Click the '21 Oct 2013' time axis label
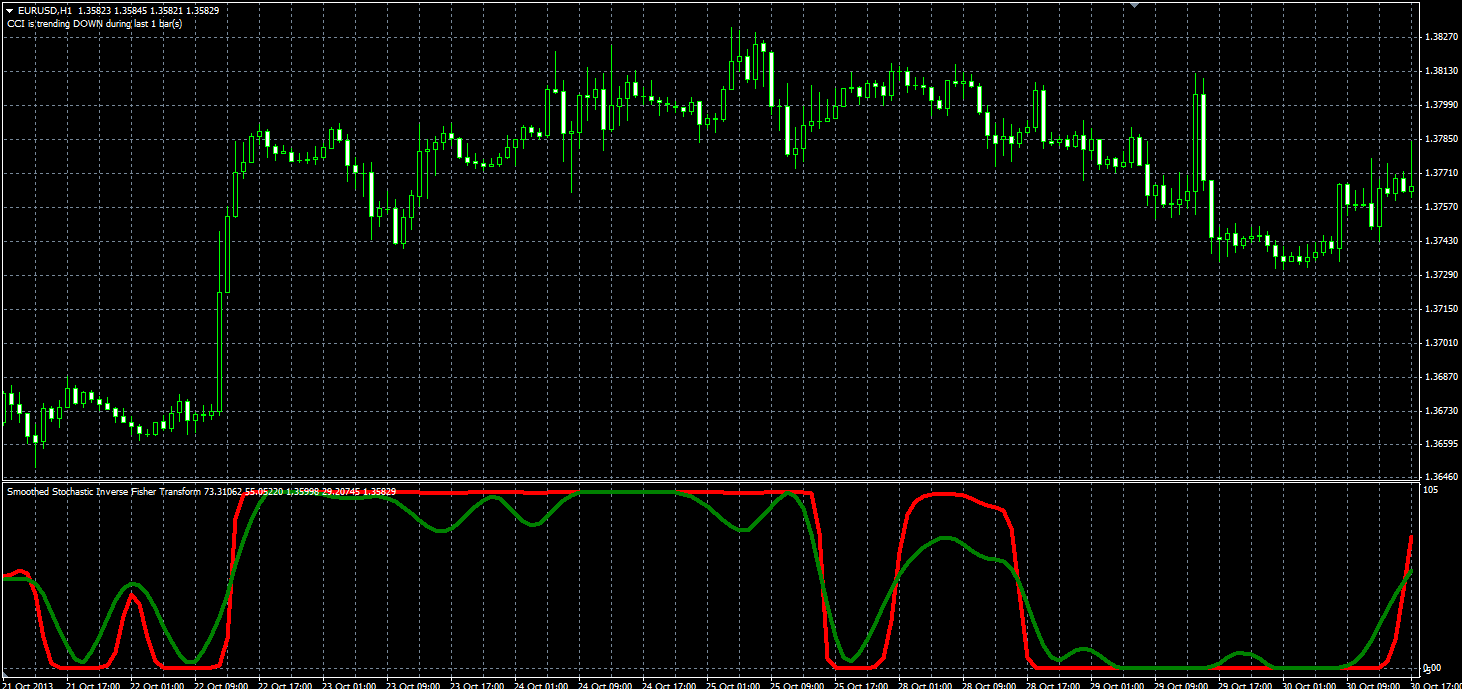The image size is (1462, 689). pyautogui.click(x=27, y=685)
